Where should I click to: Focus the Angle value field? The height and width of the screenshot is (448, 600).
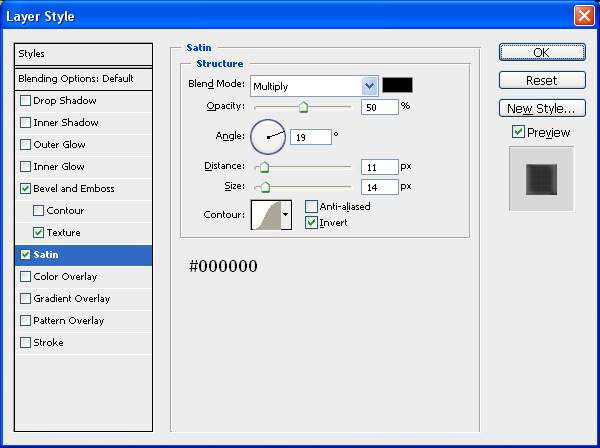pyautogui.click(x=311, y=137)
